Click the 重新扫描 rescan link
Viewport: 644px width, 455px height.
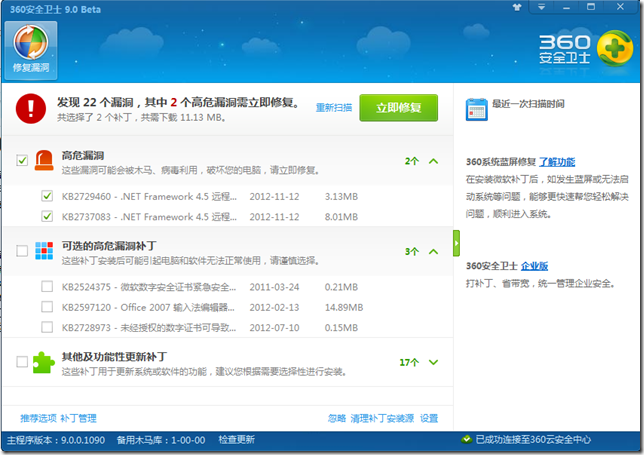pyautogui.click(x=333, y=107)
